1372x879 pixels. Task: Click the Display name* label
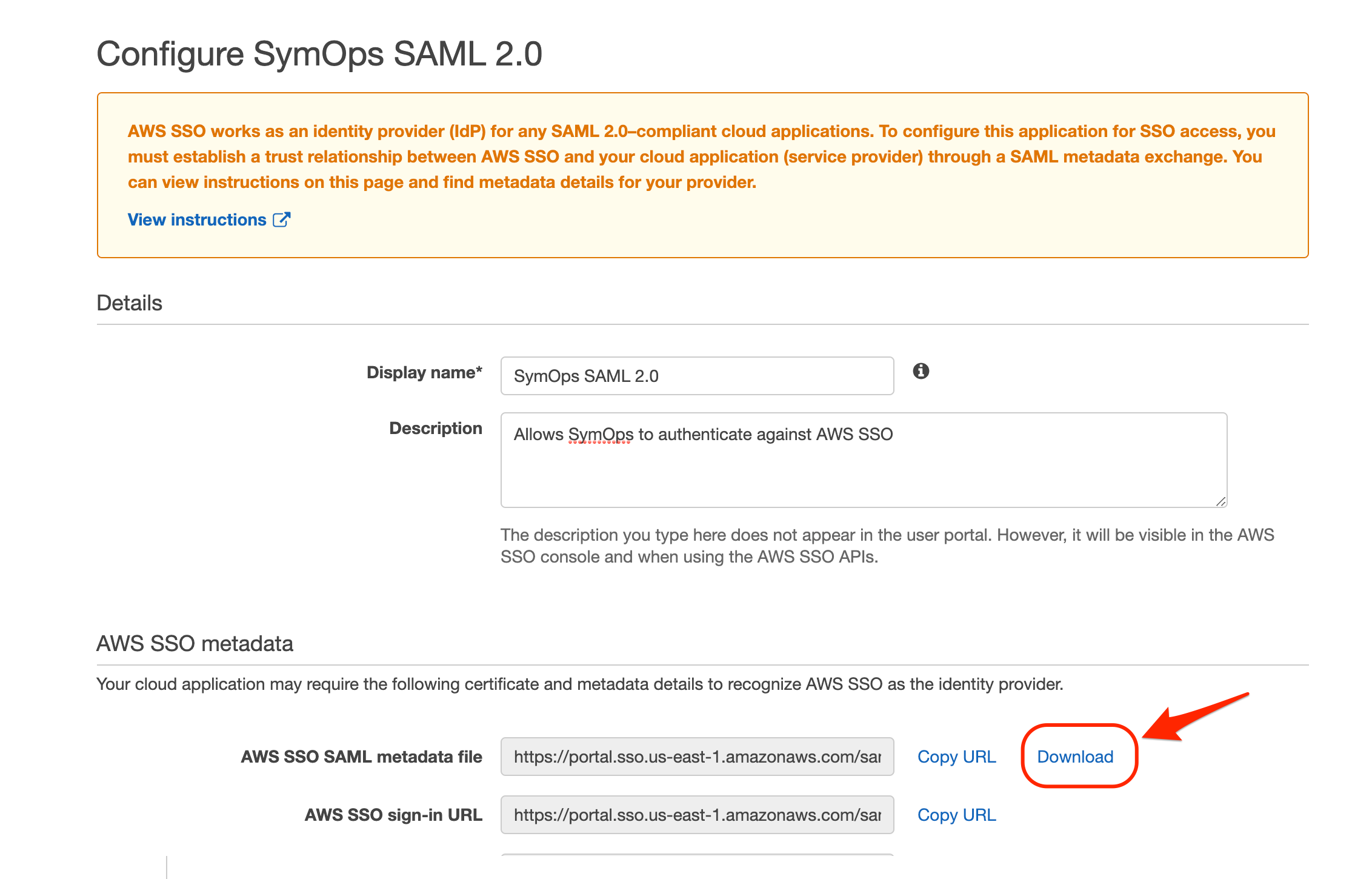coord(424,372)
